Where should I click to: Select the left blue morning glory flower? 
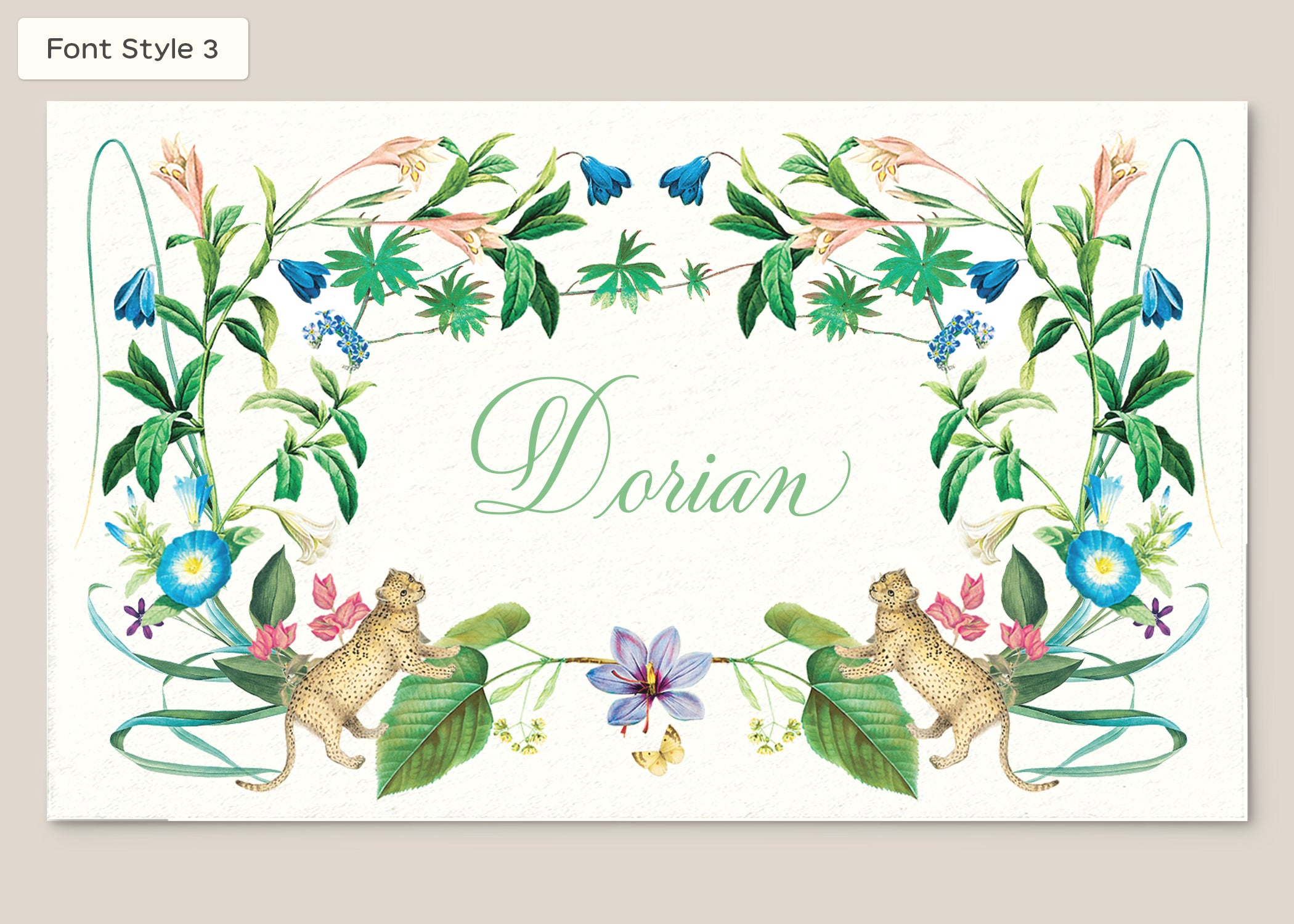(x=193, y=567)
